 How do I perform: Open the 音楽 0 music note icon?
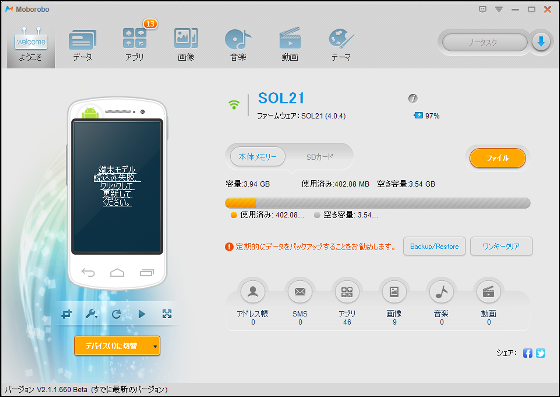pos(441,292)
